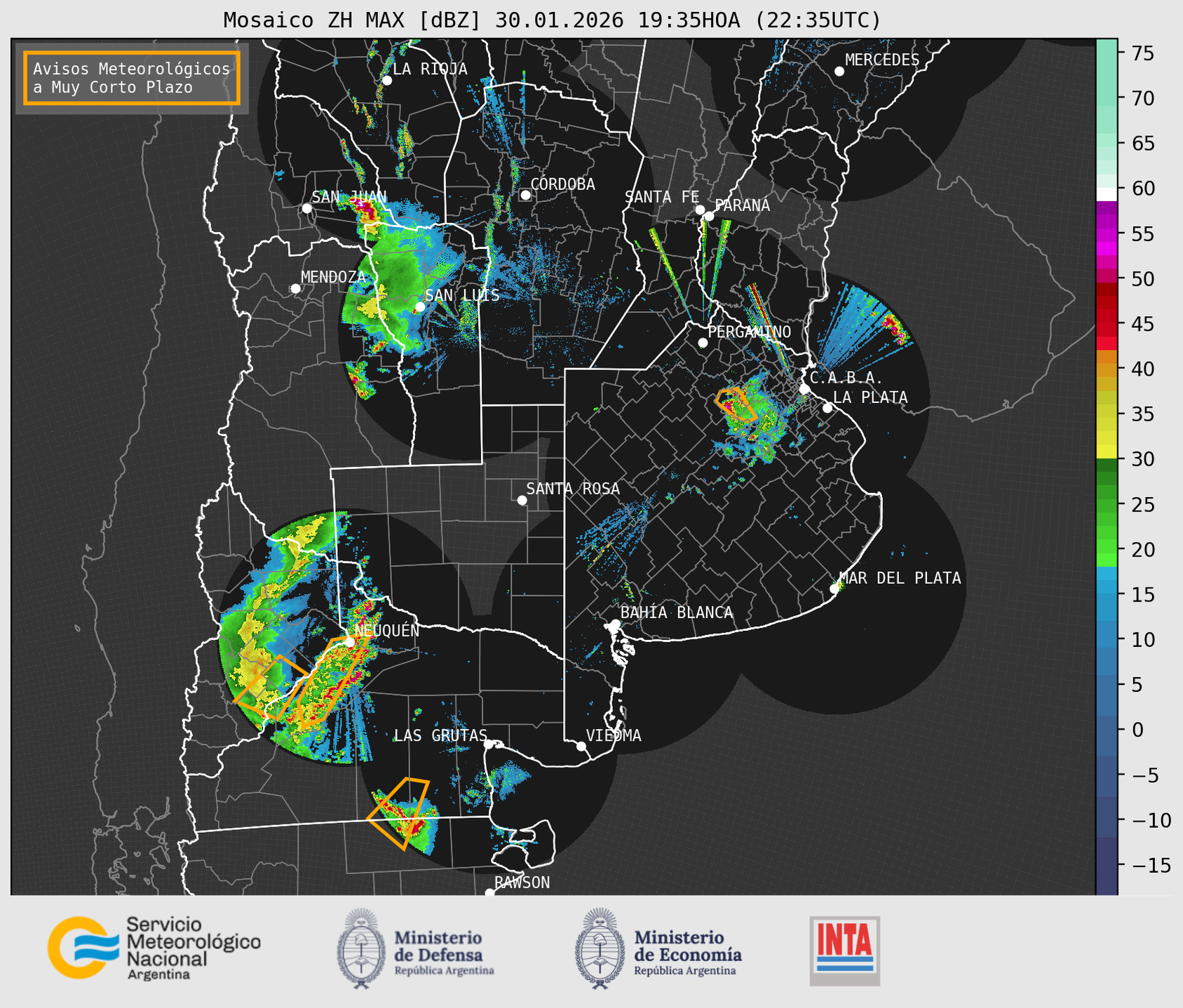This screenshot has width=1183, height=1008.
Task: Select the NEUQUÉN city label
Action: click(x=387, y=630)
